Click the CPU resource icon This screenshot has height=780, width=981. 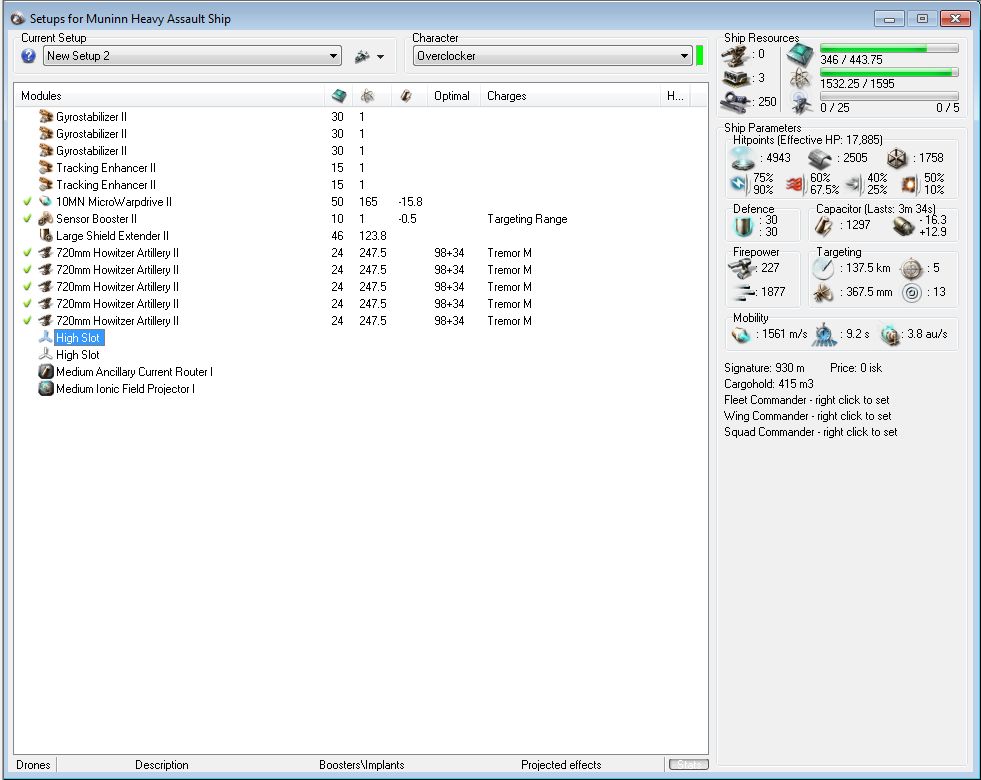800,56
